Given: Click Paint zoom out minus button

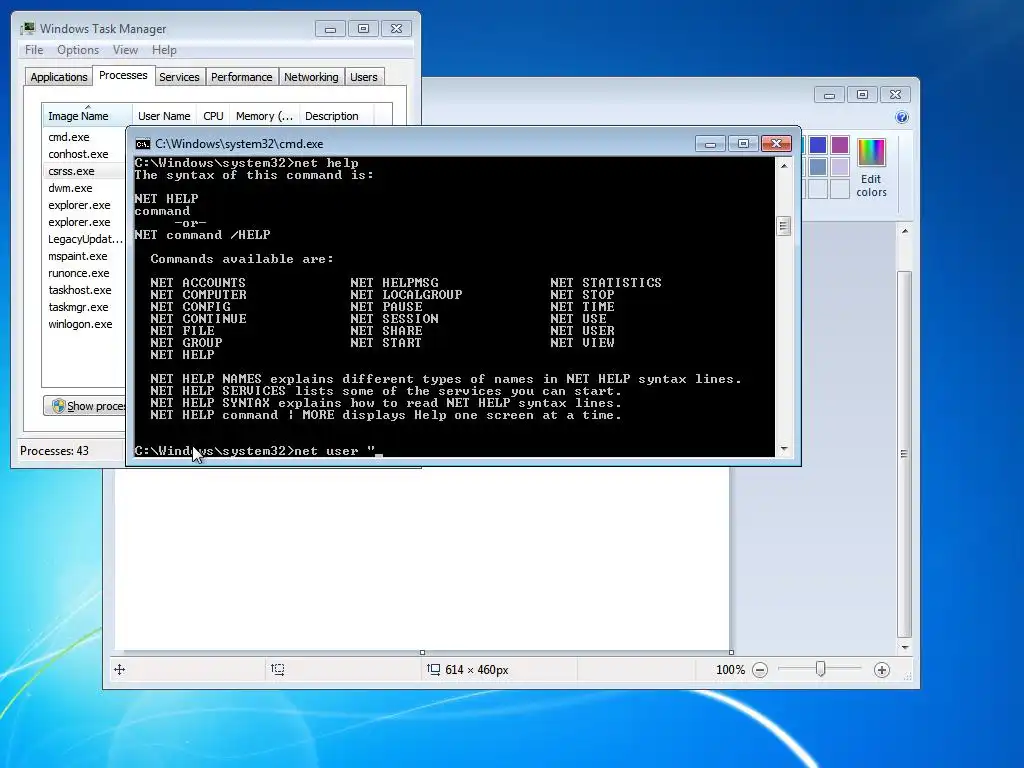Looking at the screenshot, I should pos(760,670).
